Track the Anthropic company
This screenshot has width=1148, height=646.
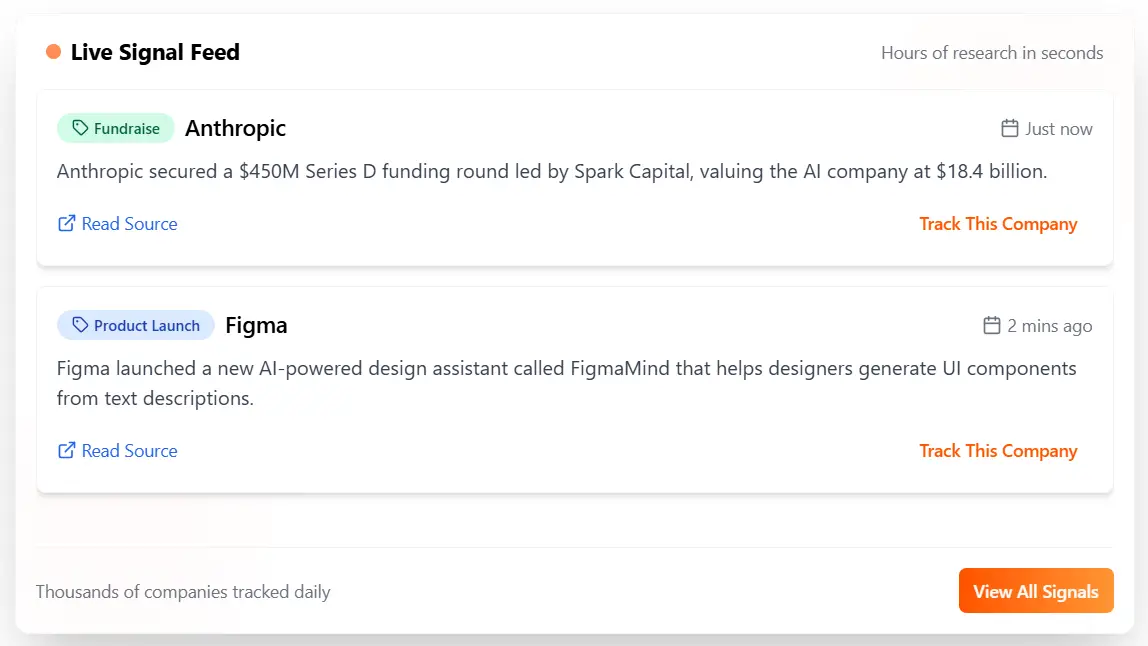(998, 224)
